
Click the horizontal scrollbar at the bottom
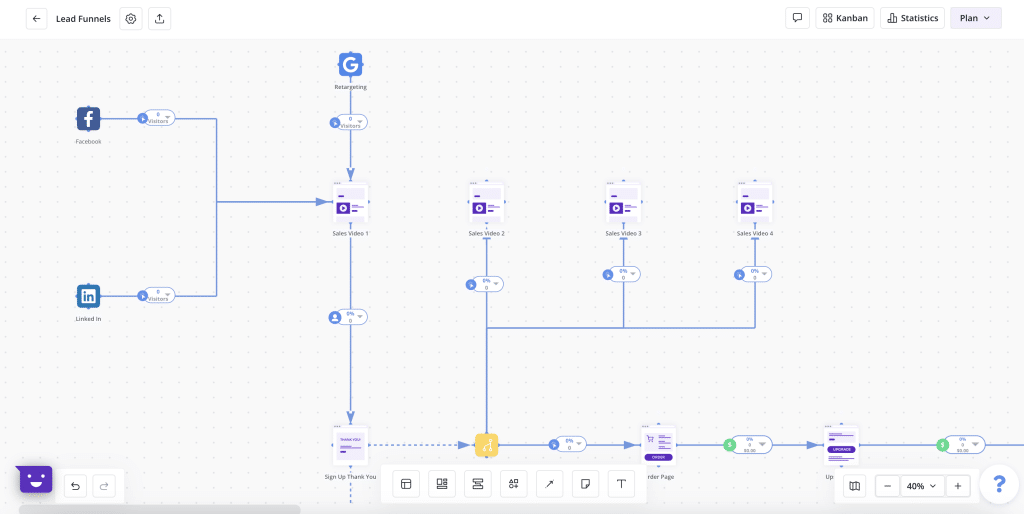[x=159, y=509]
